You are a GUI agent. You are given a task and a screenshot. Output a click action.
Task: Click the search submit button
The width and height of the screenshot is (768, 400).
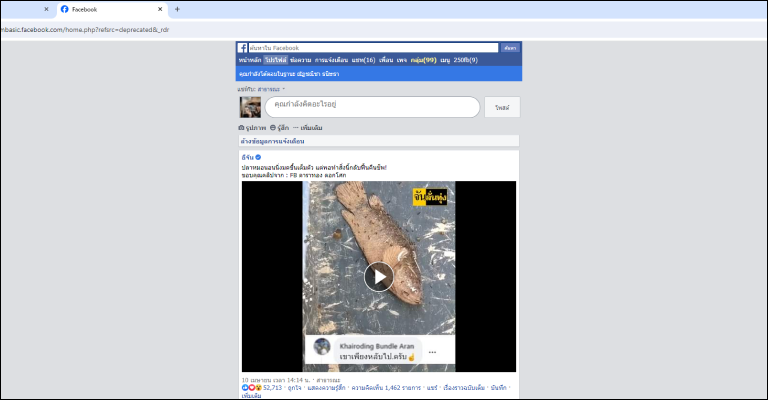coord(510,48)
